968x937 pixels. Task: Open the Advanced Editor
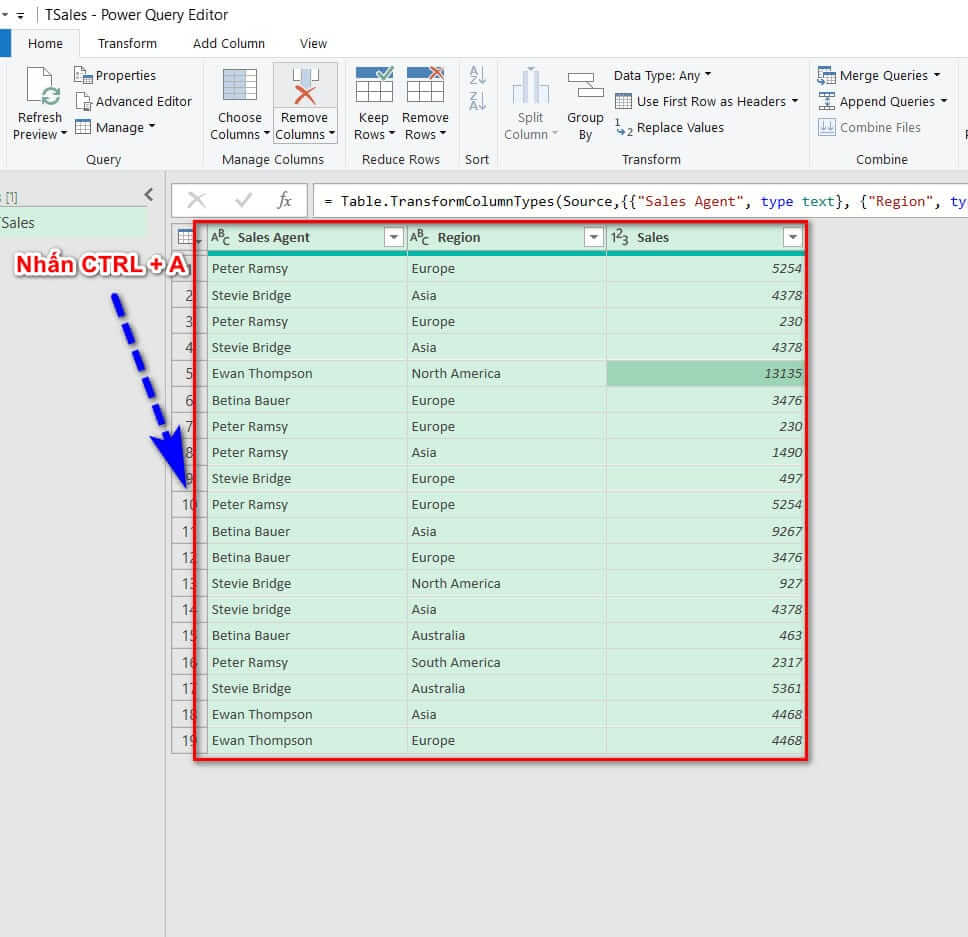pos(134,101)
